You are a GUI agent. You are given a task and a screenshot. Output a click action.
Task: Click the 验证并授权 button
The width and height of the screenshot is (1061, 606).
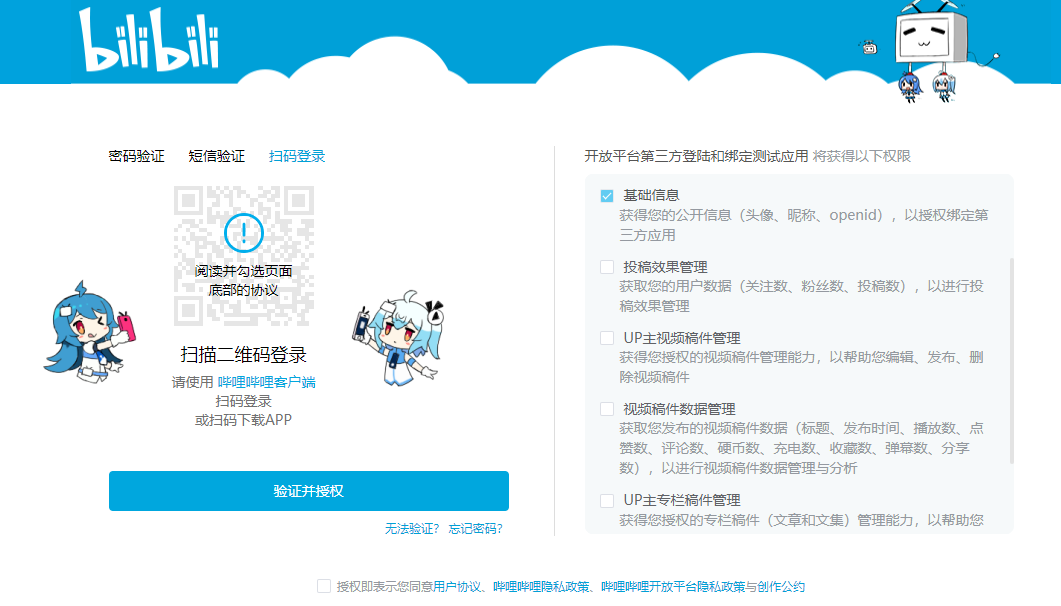point(309,491)
